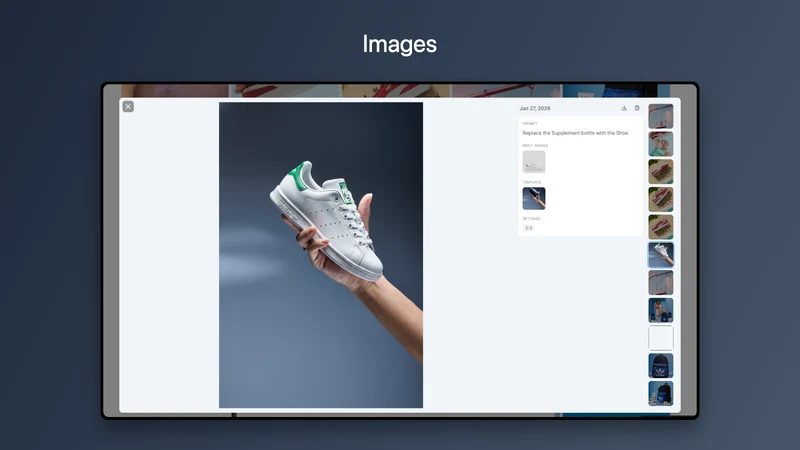Viewport: 800px width, 450px height.
Task: Select the blank white thumbnail in sidebar
Action: (x=661, y=338)
